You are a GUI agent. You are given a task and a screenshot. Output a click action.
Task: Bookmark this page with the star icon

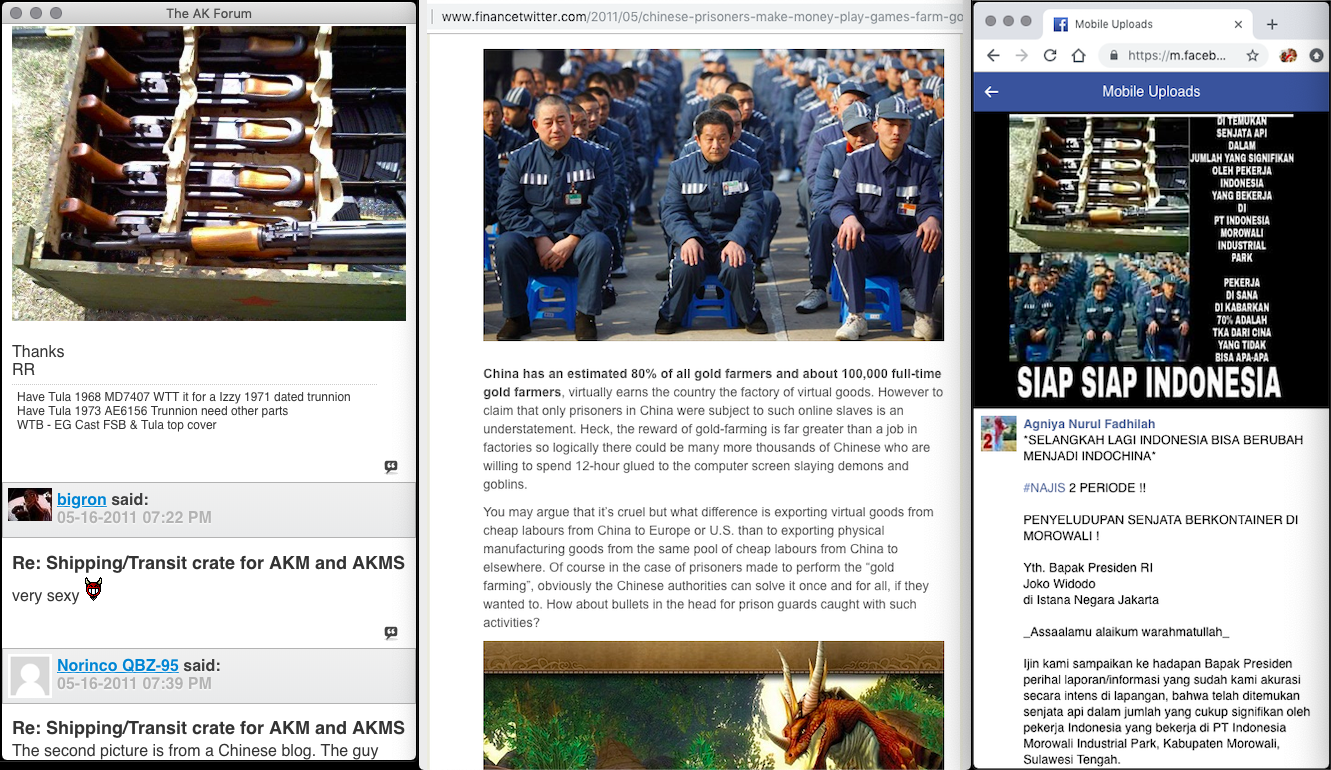click(x=1252, y=56)
